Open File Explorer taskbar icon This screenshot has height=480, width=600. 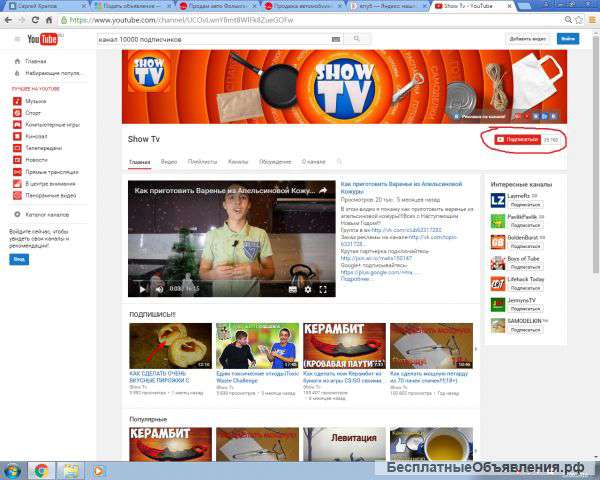coord(70,470)
